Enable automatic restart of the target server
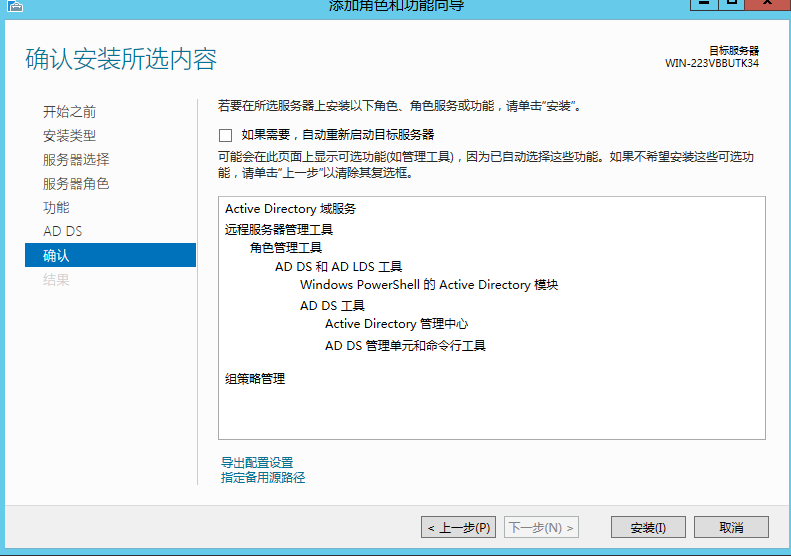This screenshot has width=791, height=556. point(225,135)
